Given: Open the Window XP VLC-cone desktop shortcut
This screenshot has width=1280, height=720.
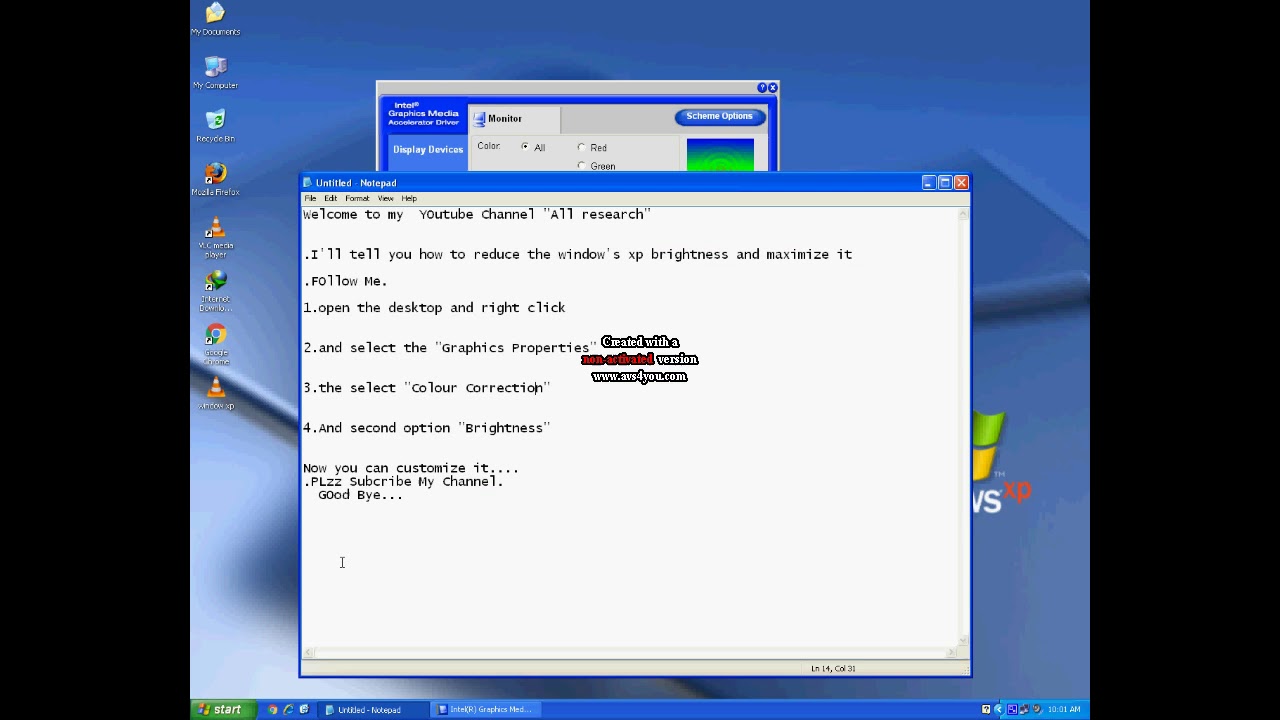Looking at the screenshot, I should tap(215, 393).
